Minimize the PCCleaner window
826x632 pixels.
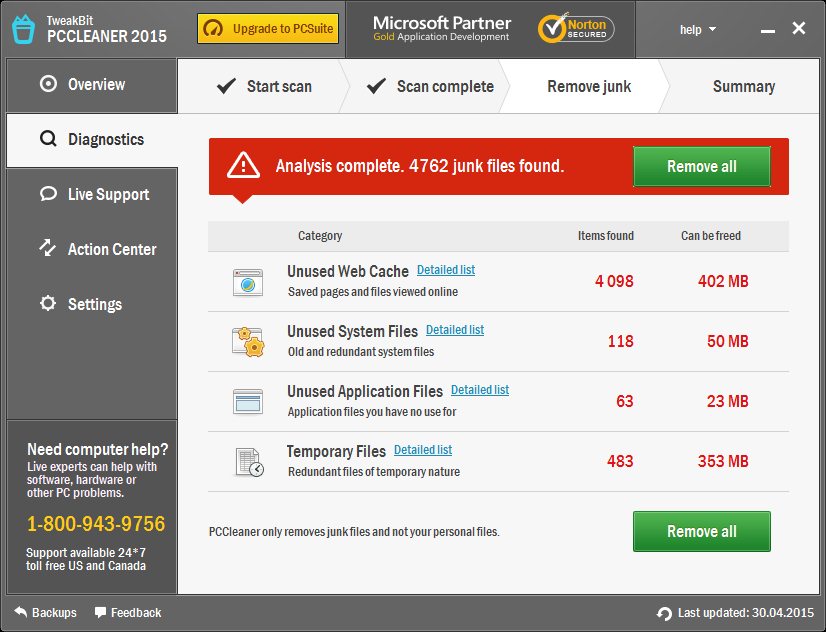point(768,31)
